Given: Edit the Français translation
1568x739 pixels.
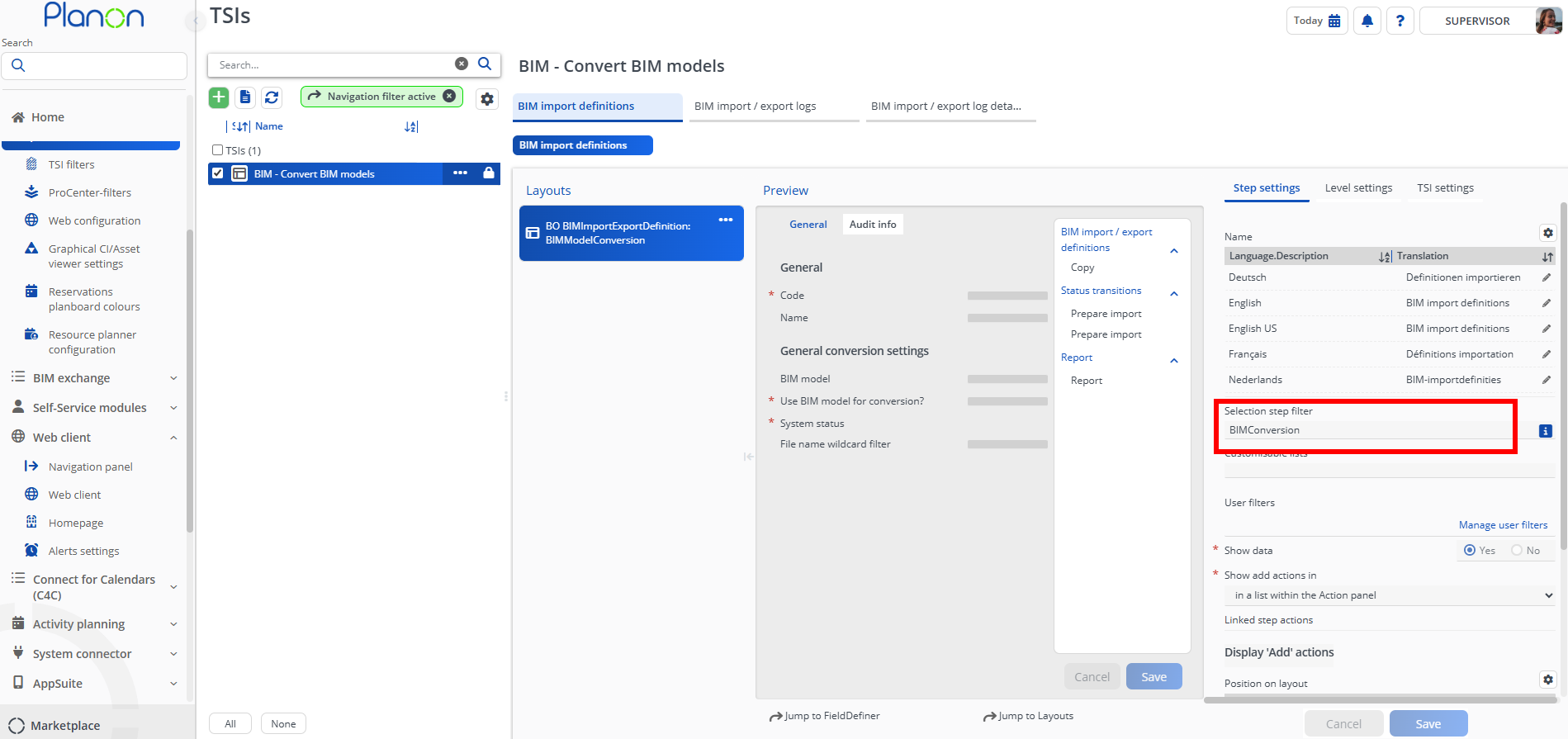Looking at the screenshot, I should click(1547, 354).
